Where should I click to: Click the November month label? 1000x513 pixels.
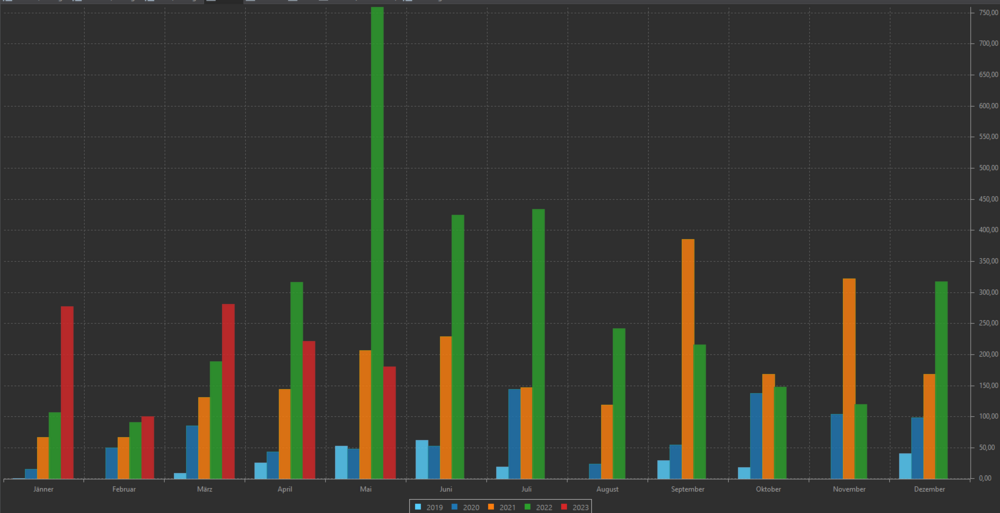[849, 489]
